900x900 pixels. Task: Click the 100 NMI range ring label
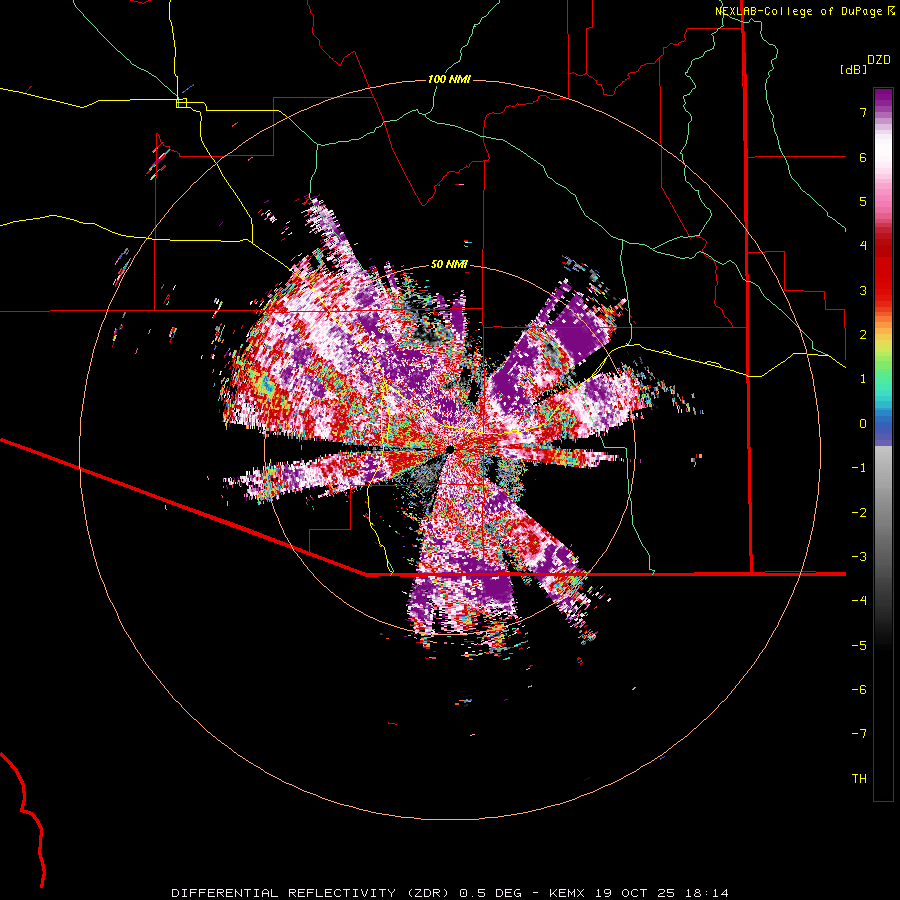[449, 79]
